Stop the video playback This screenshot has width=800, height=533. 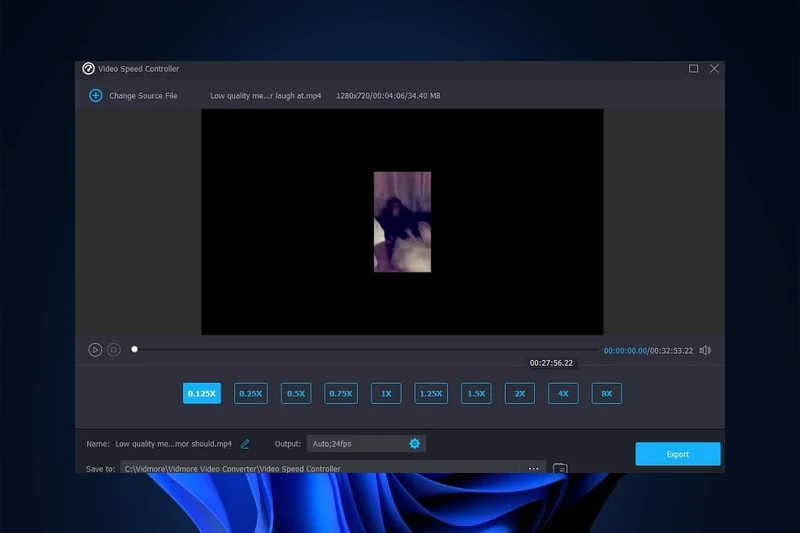click(x=113, y=350)
